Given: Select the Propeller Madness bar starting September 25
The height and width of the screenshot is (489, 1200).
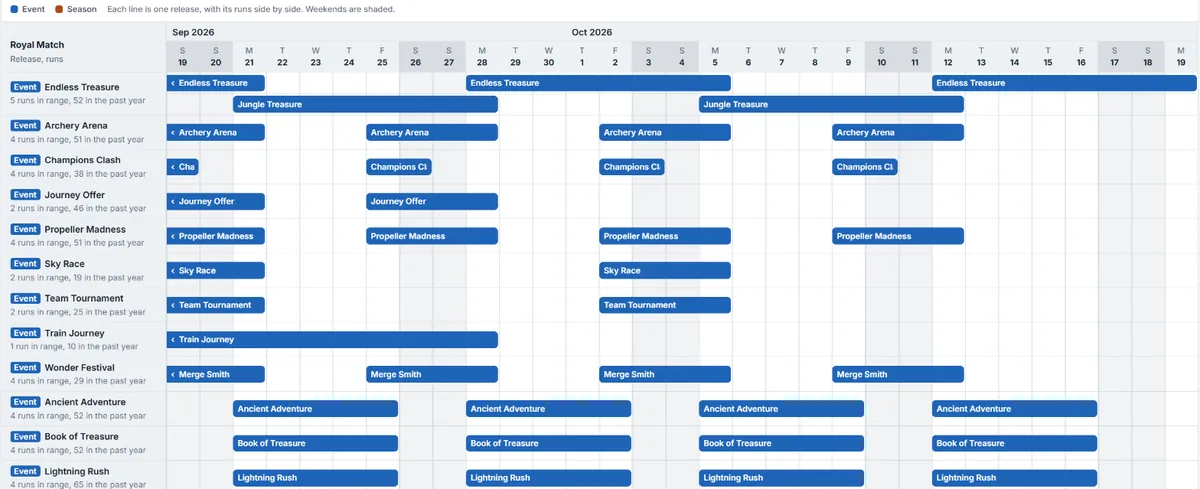Looking at the screenshot, I should [432, 236].
